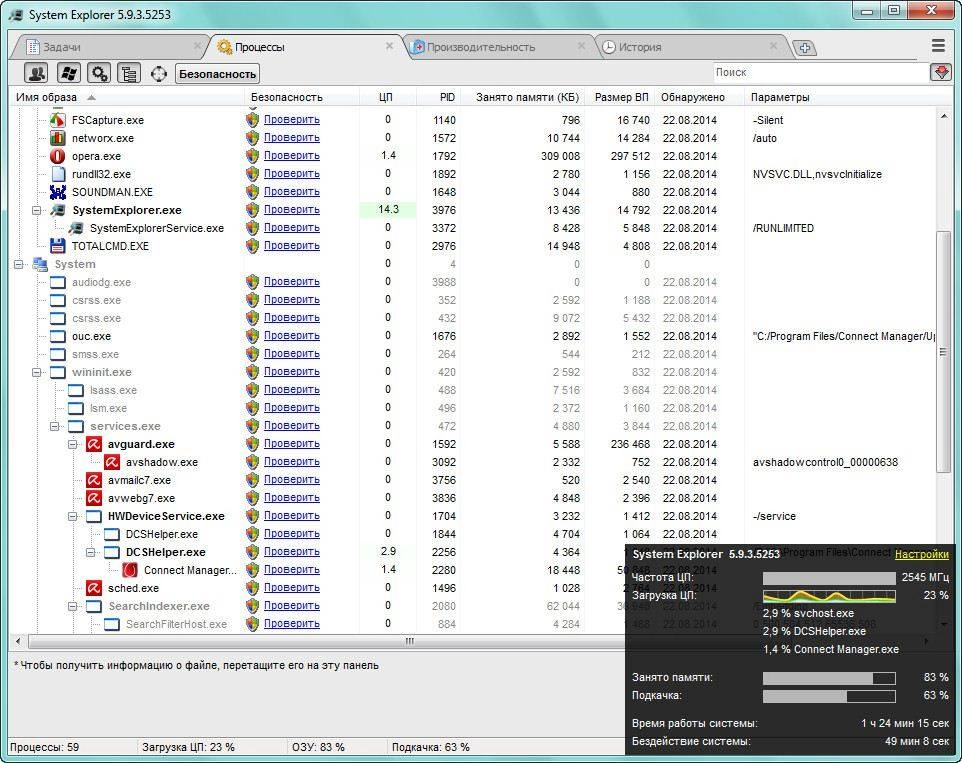Click the add new tab plus icon
Viewport: 962px width, 763px height.
click(805, 47)
